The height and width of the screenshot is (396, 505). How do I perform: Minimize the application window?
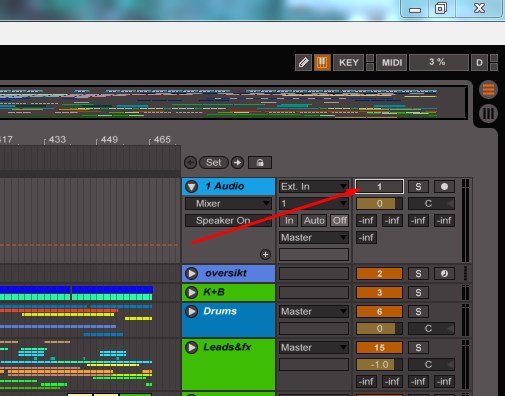[414, 8]
